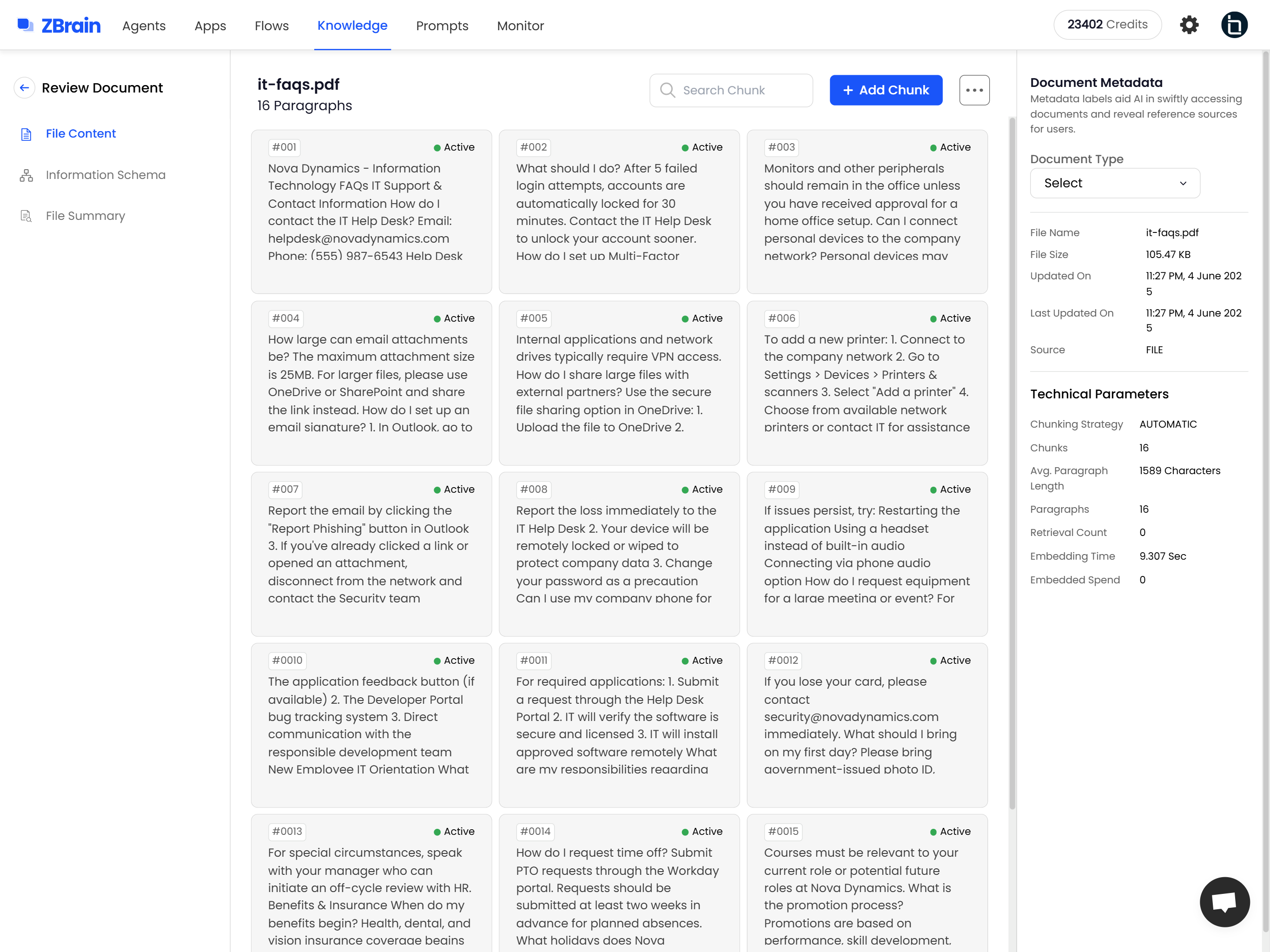
Task: Click the it-faqs.pdf document title
Action: (x=298, y=85)
